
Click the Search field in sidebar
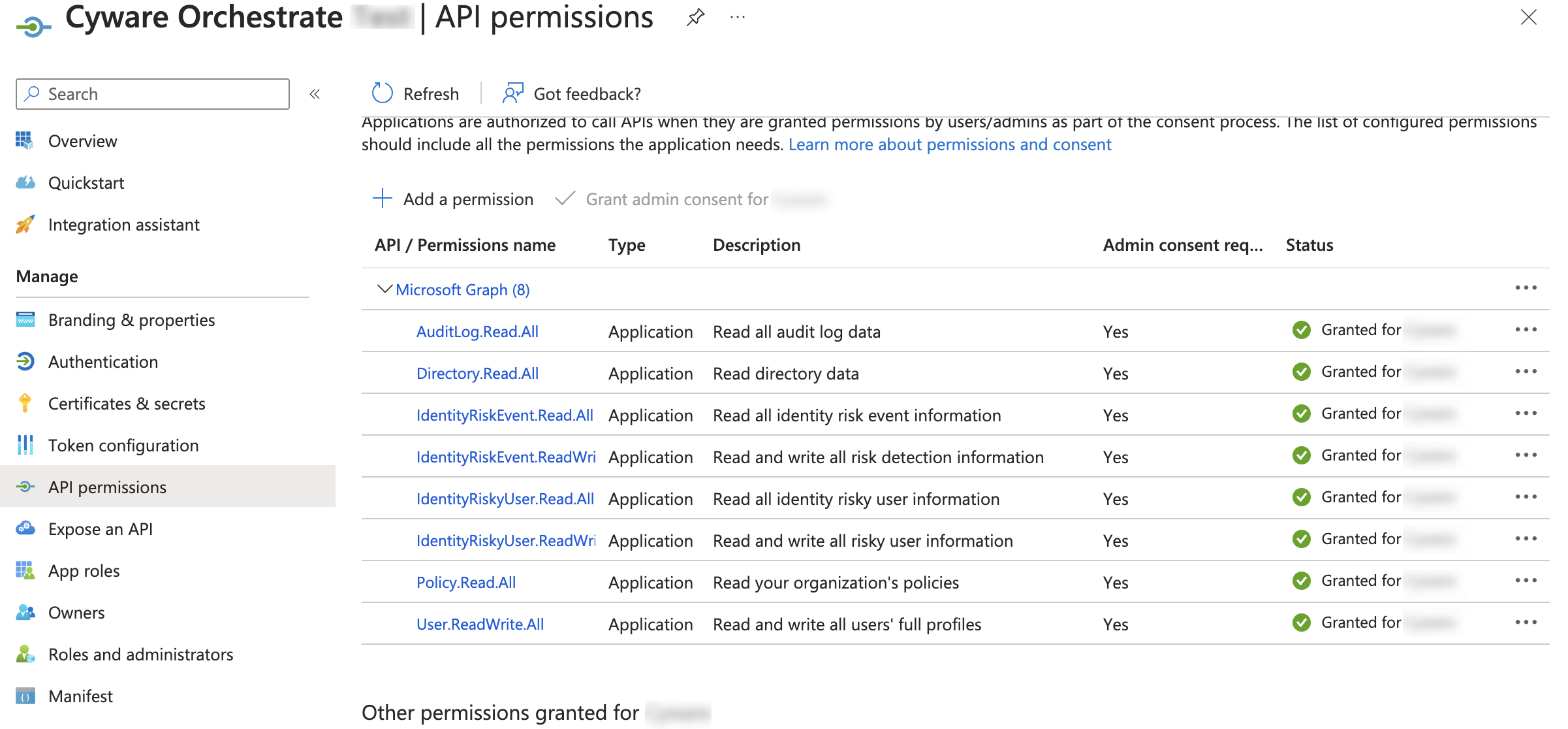(x=153, y=94)
